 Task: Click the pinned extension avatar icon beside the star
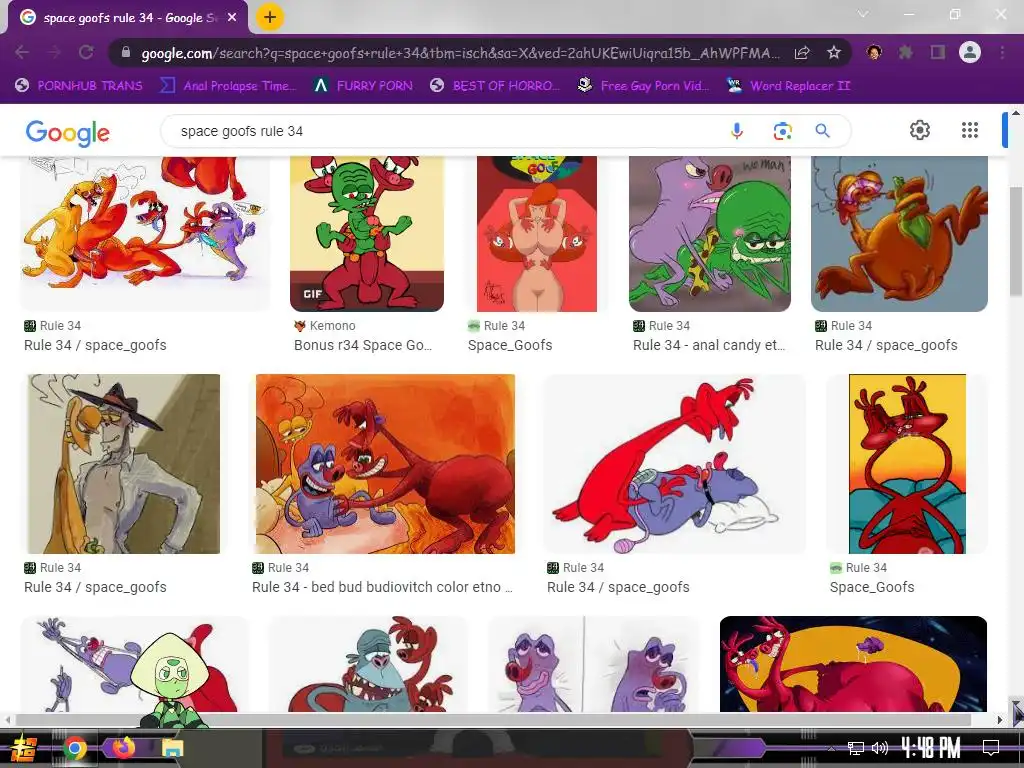(874, 52)
